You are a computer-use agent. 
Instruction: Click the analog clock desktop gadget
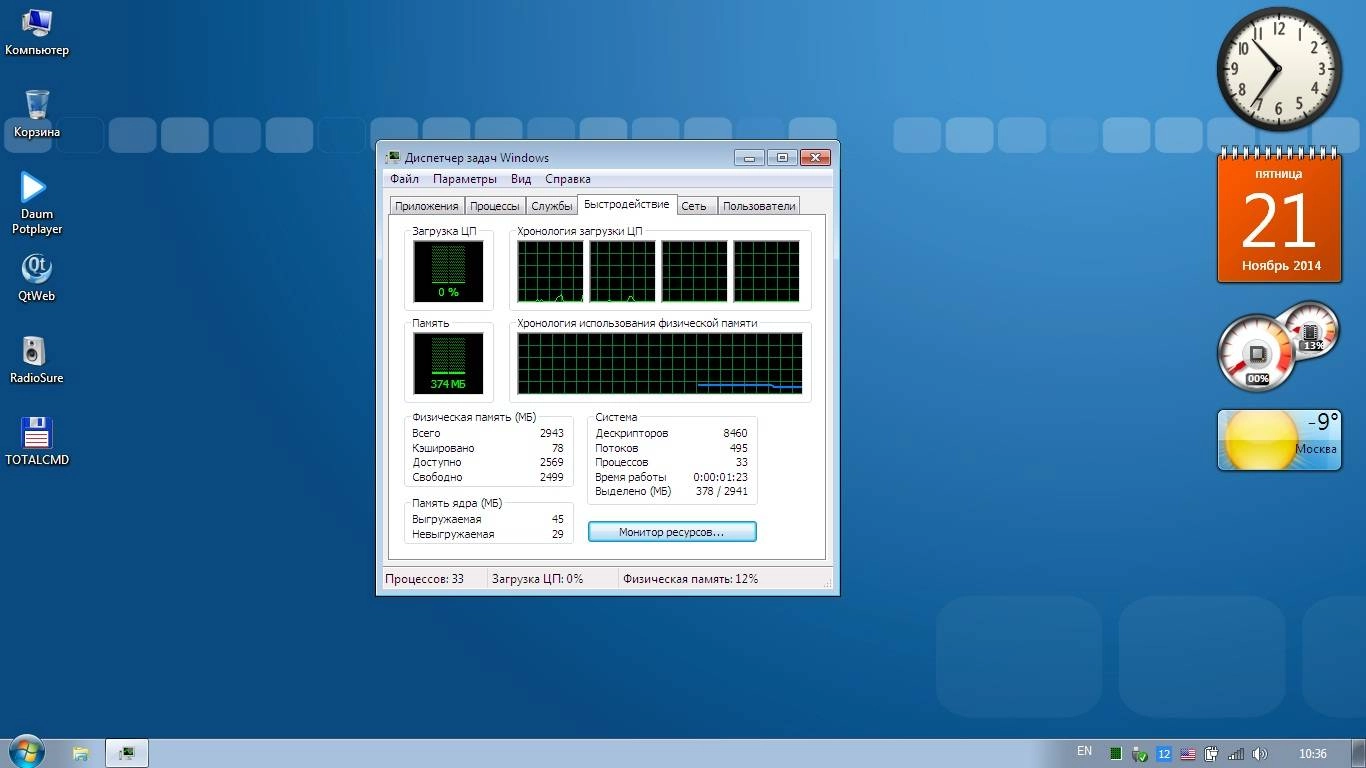click(x=1279, y=70)
